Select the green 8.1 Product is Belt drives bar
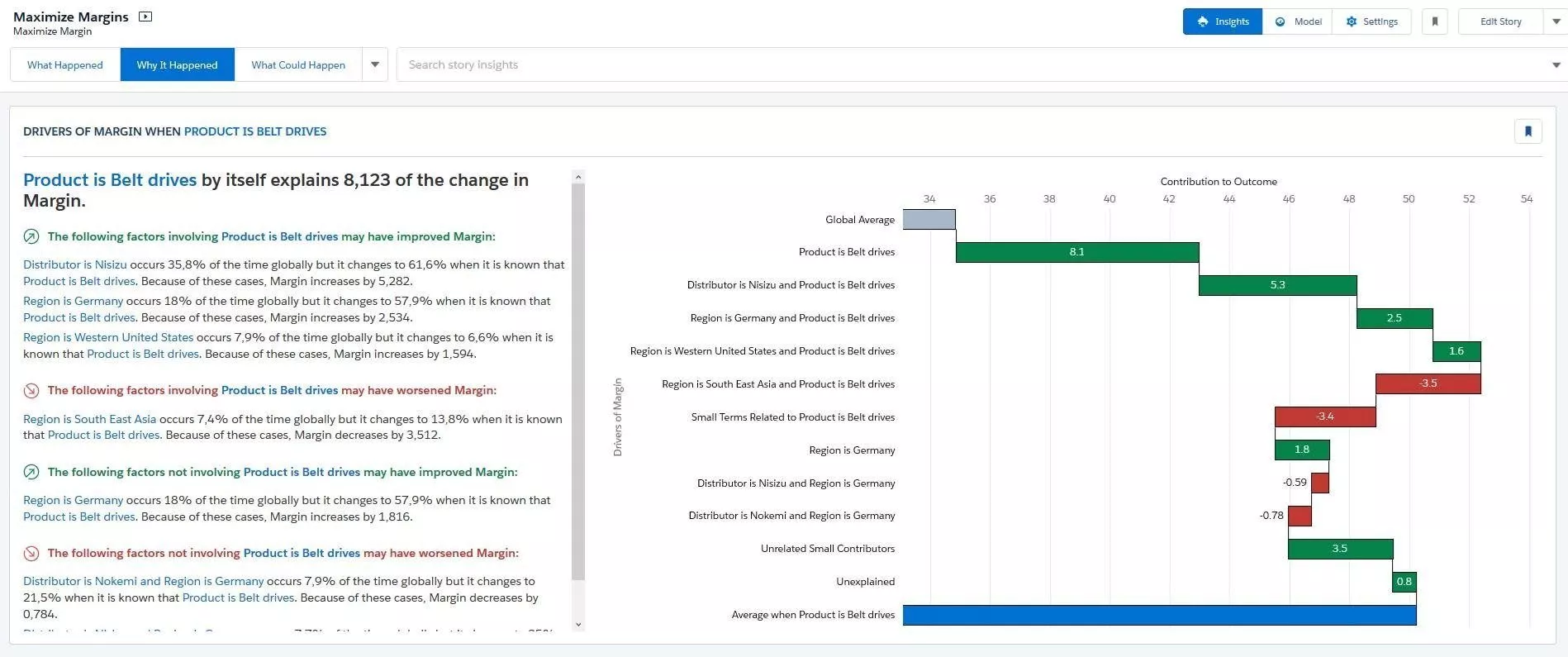This screenshot has height=657, width=1568. (x=1077, y=252)
